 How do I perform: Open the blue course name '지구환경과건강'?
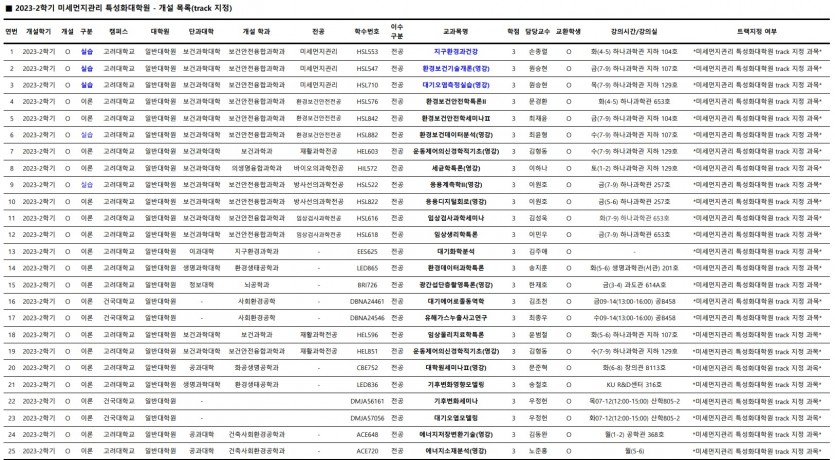coord(455,52)
